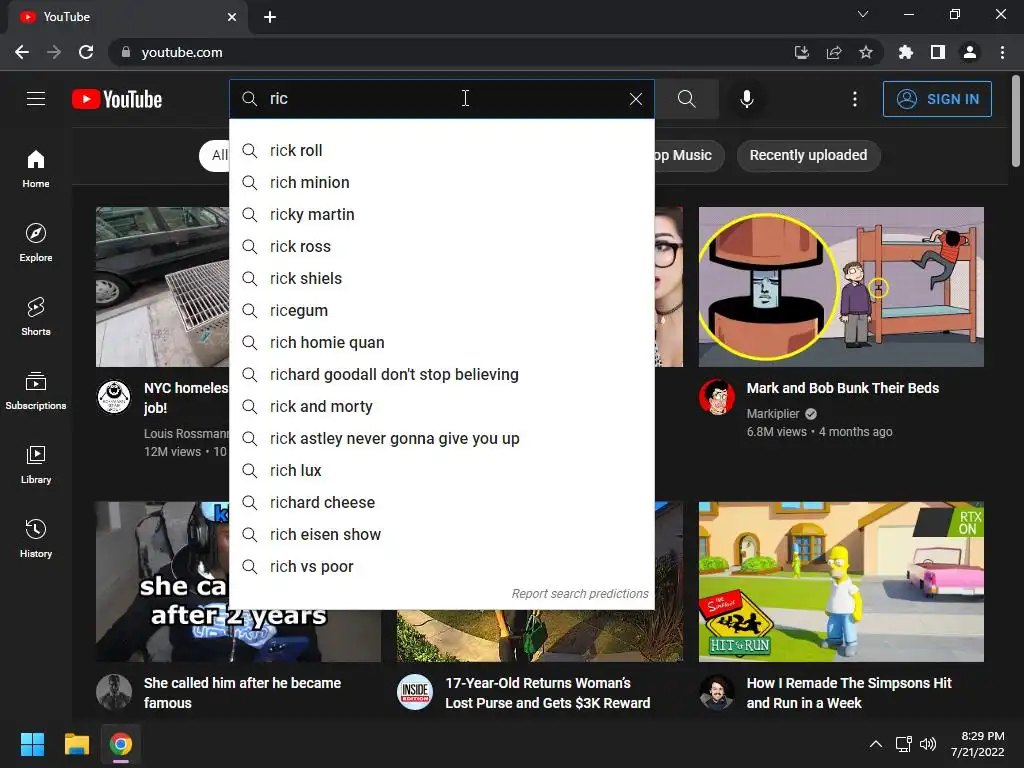Click Markiplier channel avatar
The height and width of the screenshot is (768, 1024).
pyautogui.click(x=717, y=396)
